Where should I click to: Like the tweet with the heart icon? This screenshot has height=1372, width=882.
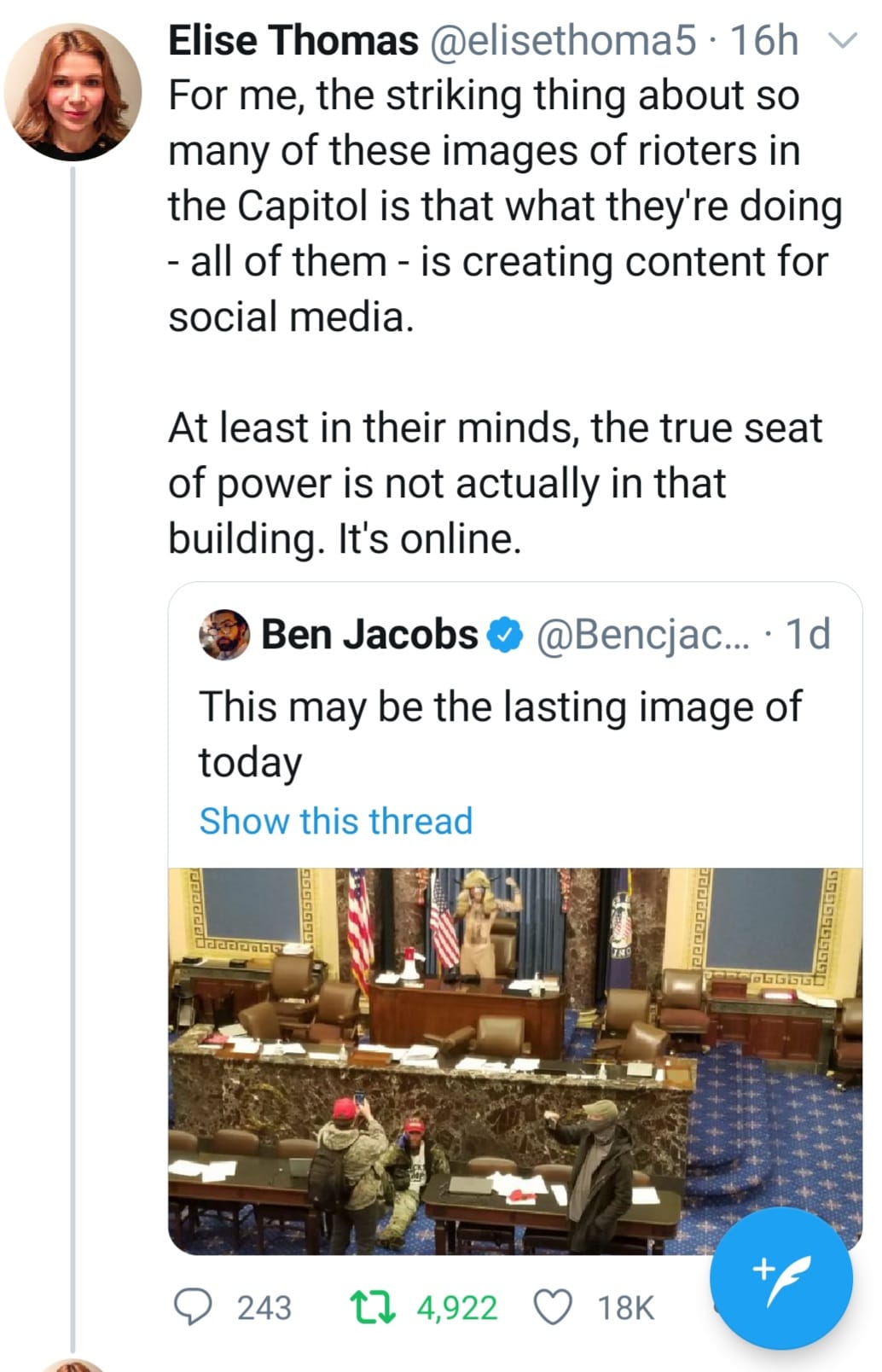[x=552, y=1306]
